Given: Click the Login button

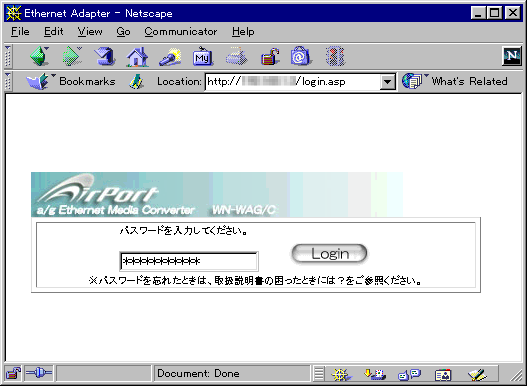Looking at the screenshot, I should pos(329,254).
